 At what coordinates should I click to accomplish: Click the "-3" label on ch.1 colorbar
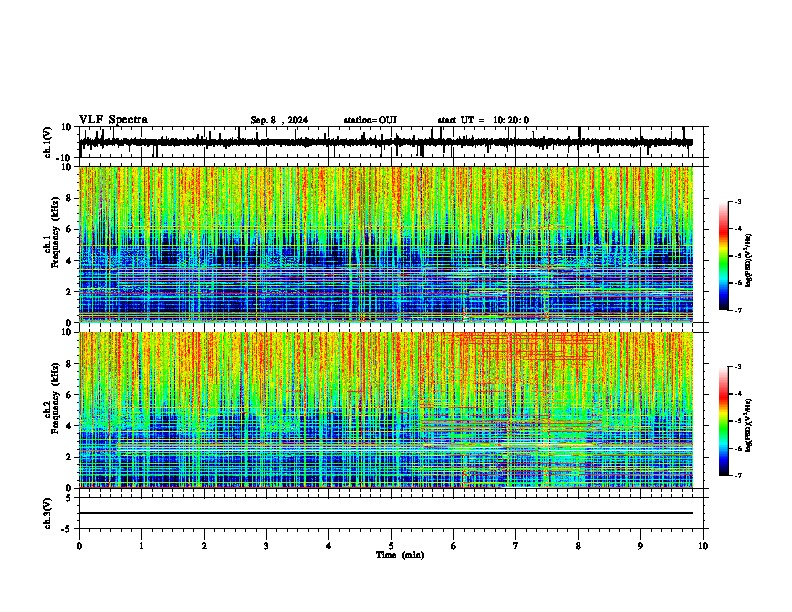point(737,201)
